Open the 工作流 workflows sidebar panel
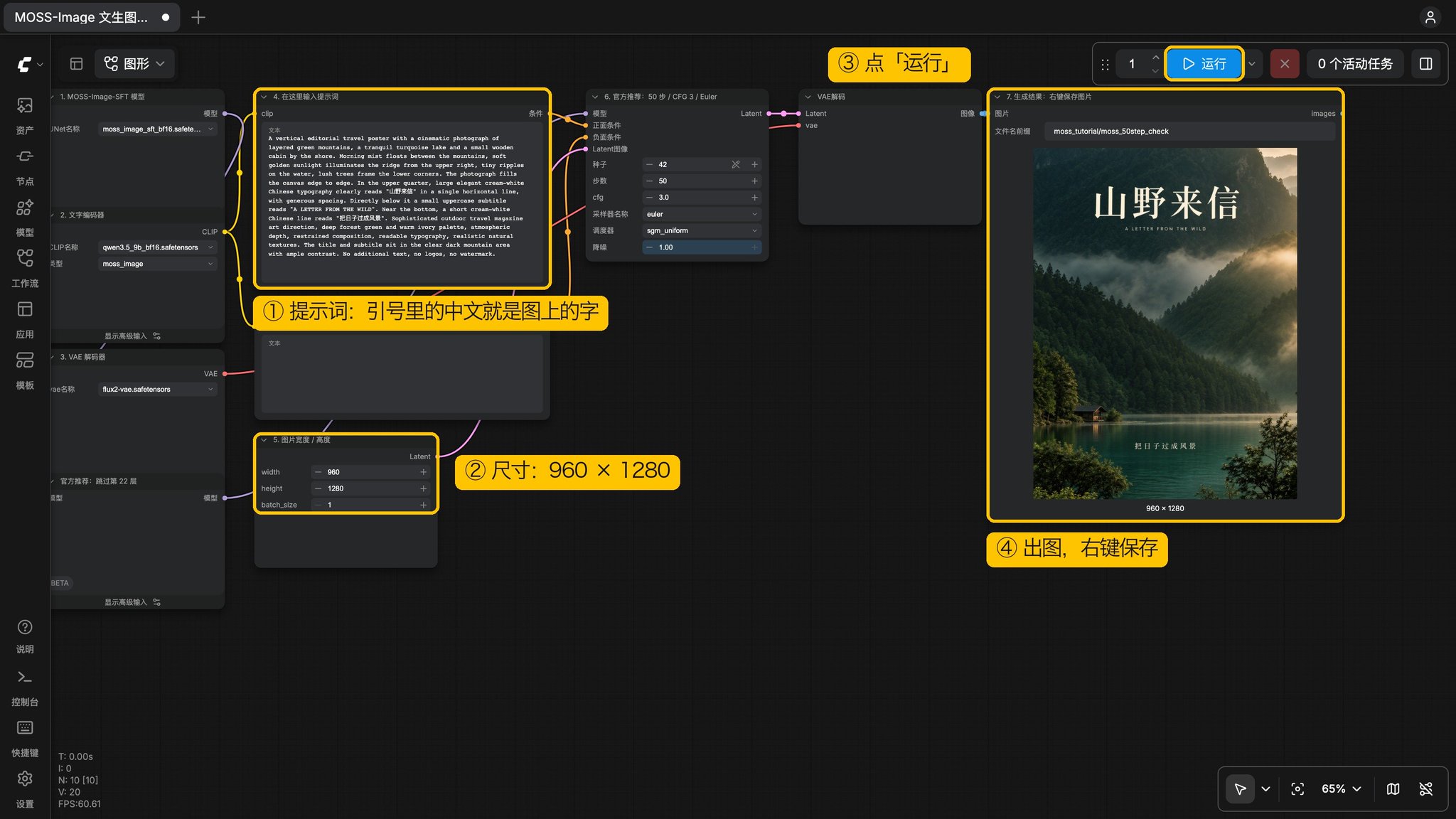Screen dimensions: 1456x819 [x=25, y=269]
